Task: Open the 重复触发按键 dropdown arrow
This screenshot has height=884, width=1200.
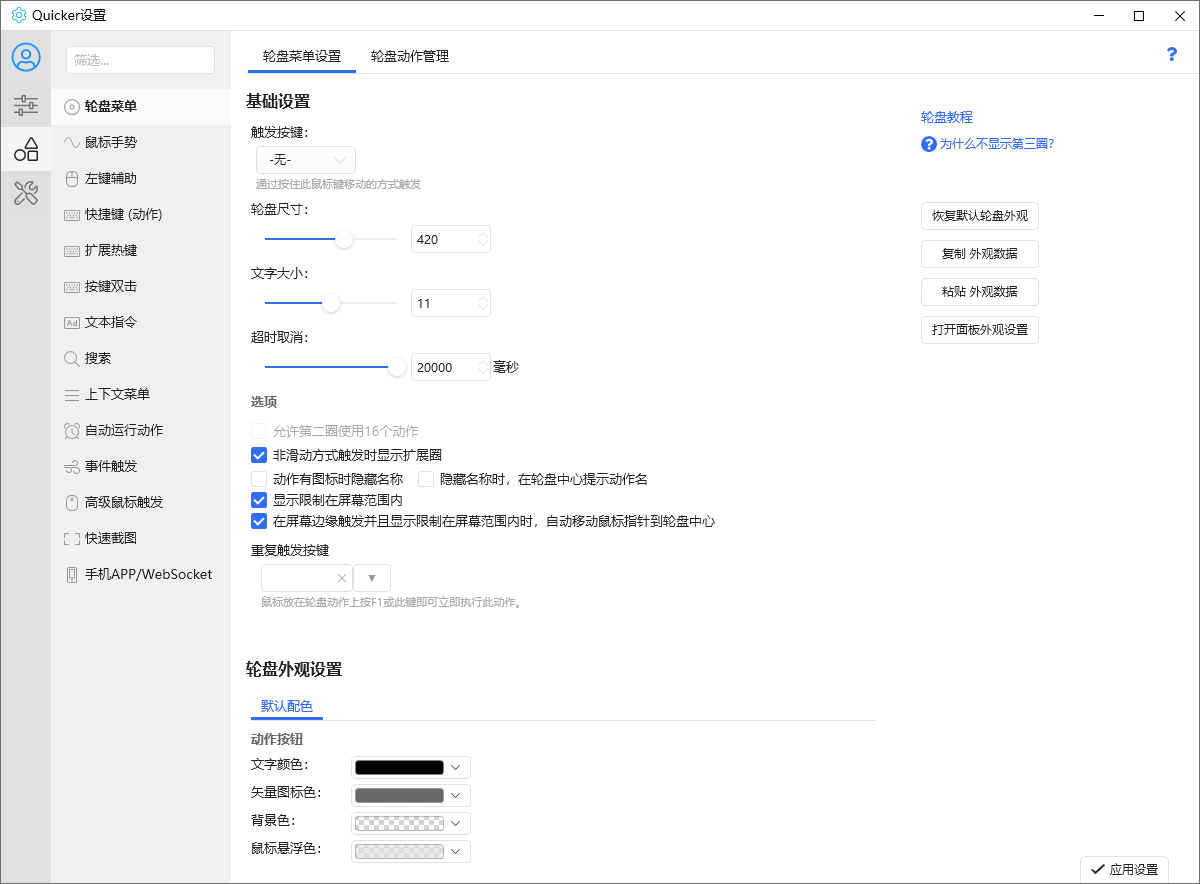Action: (372, 578)
